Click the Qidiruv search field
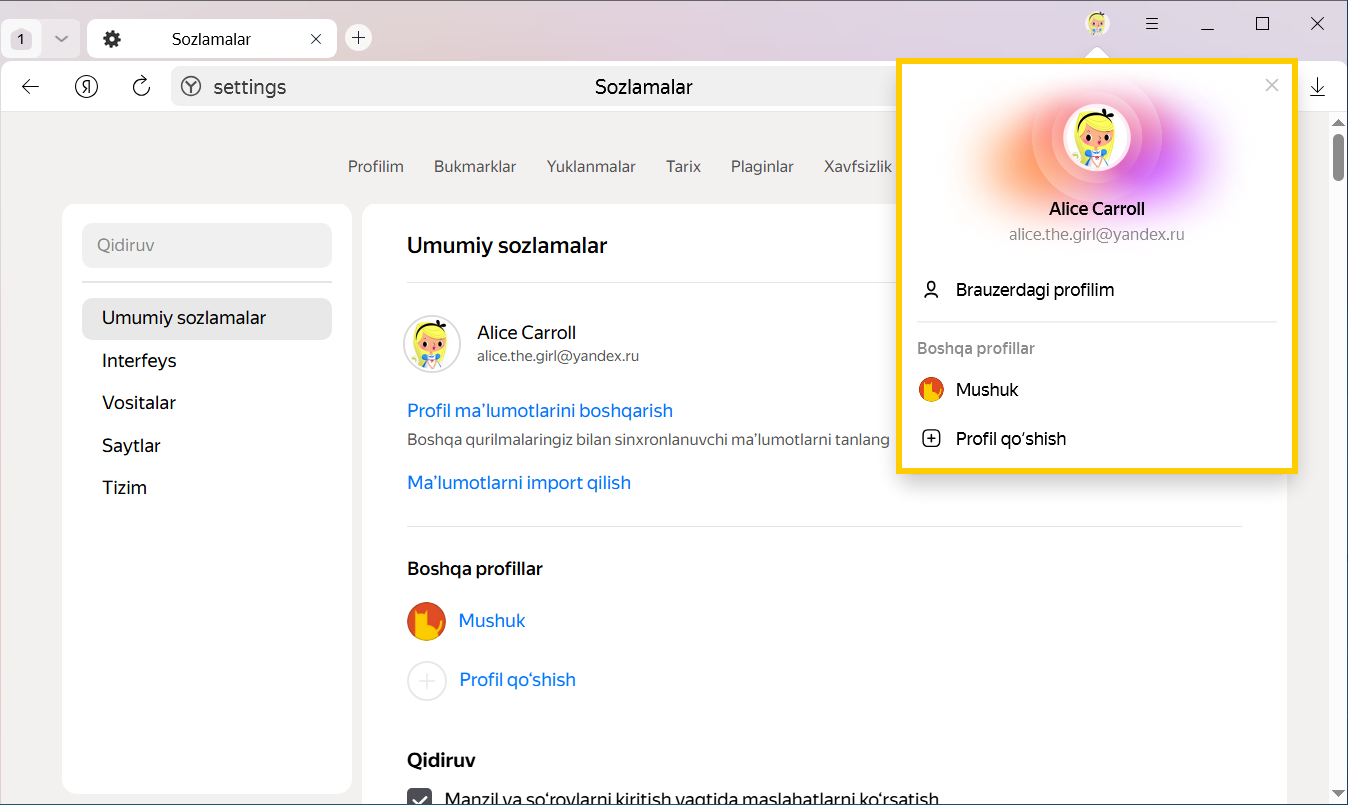 [206, 245]
